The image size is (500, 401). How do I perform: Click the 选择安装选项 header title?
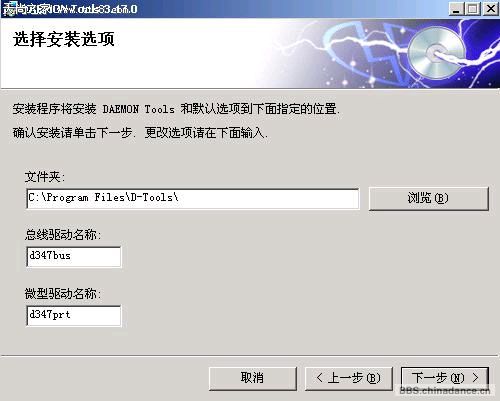[x=64, y=39]
